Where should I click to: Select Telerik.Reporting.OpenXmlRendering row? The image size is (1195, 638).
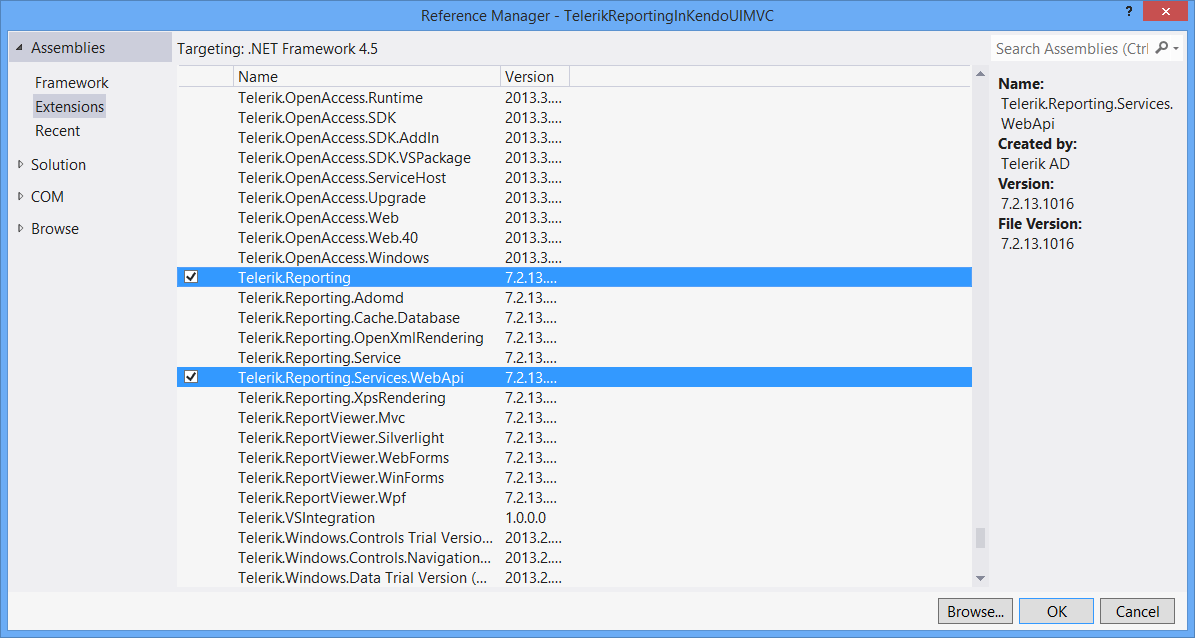(x=574, y=337)
